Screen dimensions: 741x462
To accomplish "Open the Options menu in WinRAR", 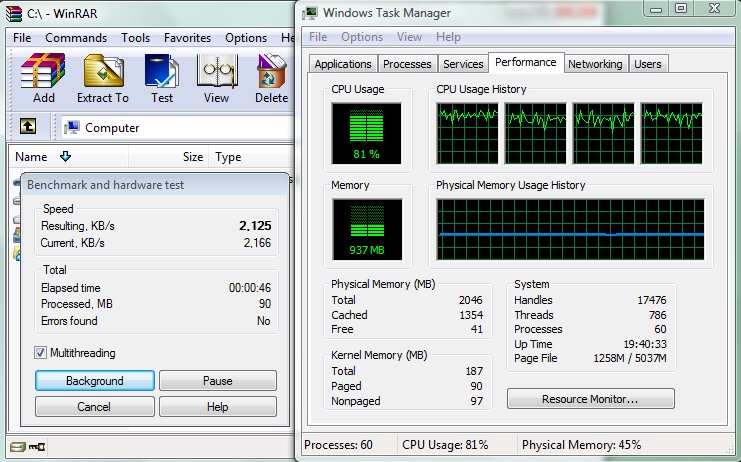I will [x=246, y=38].
